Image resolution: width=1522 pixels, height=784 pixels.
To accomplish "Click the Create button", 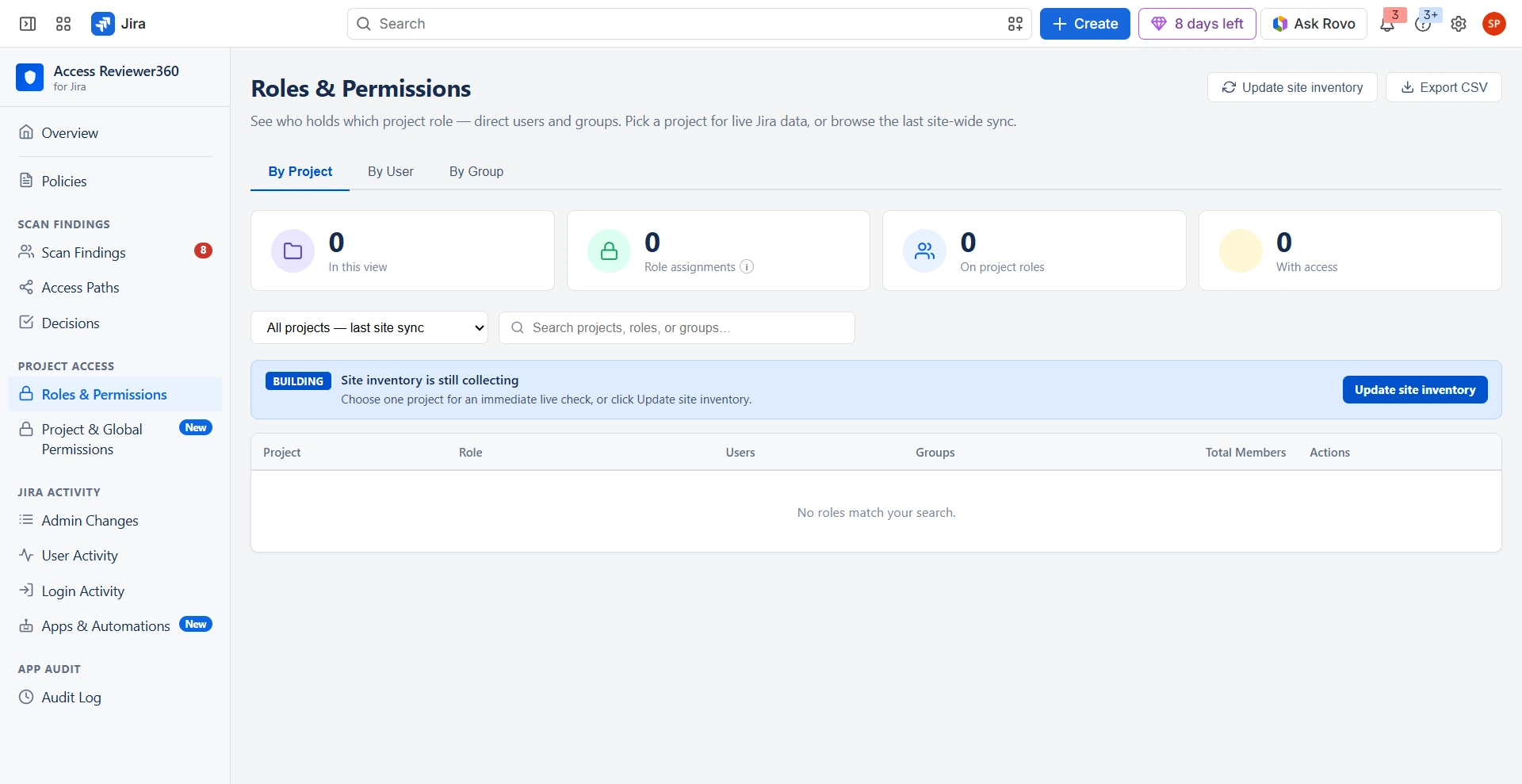I will tap(1084, 24).
